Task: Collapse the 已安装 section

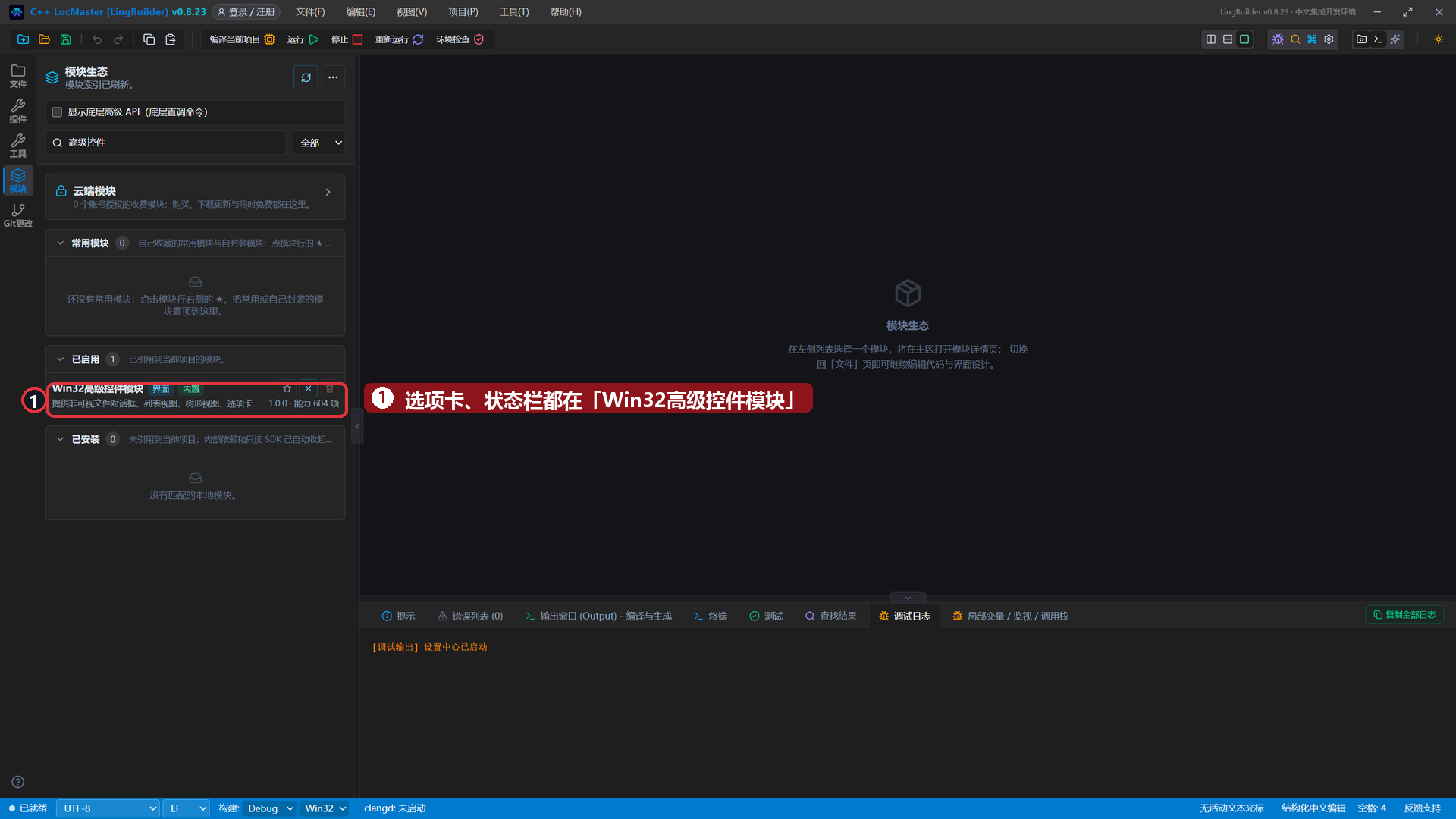Action: tap(60, 439)
